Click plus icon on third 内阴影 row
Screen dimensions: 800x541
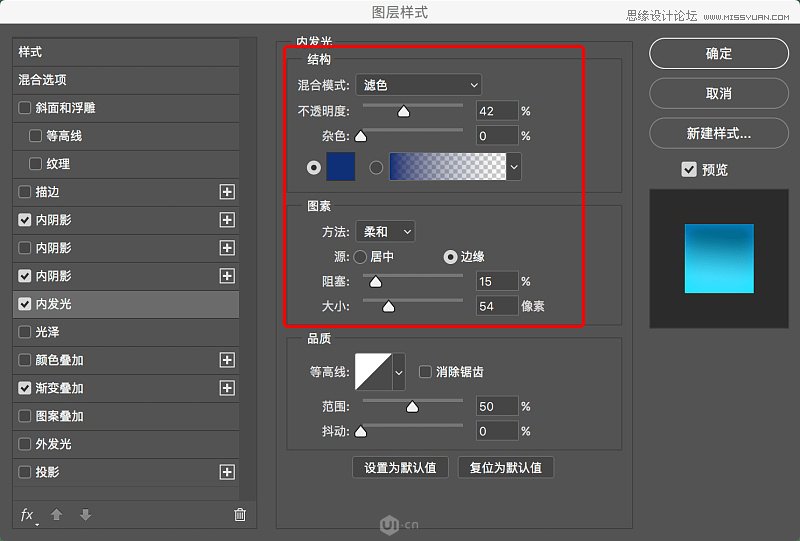227,276
